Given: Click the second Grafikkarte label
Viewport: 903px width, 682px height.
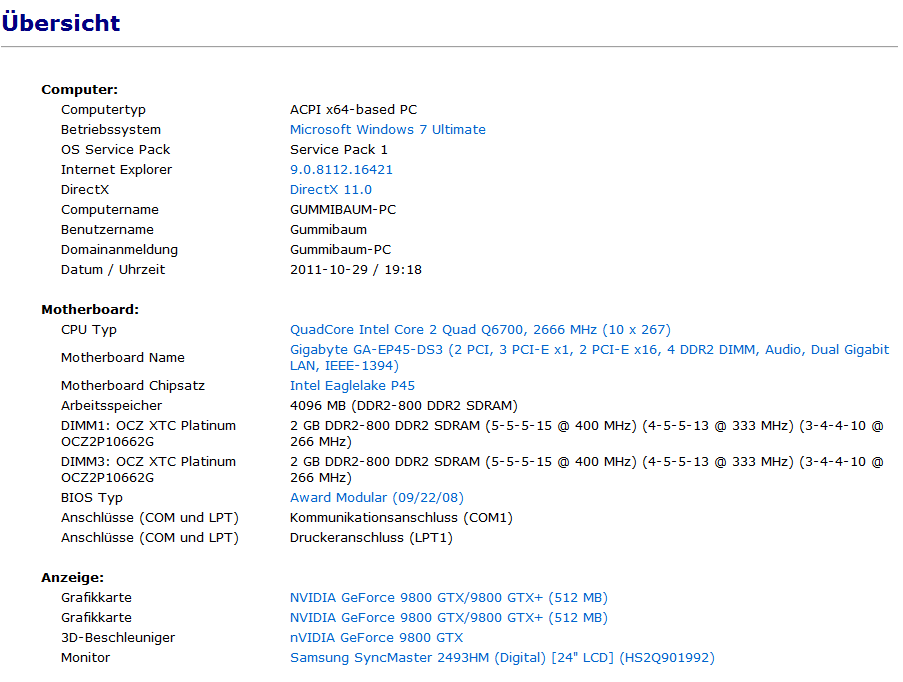Looking at the screenshot, I should [96, 617].
